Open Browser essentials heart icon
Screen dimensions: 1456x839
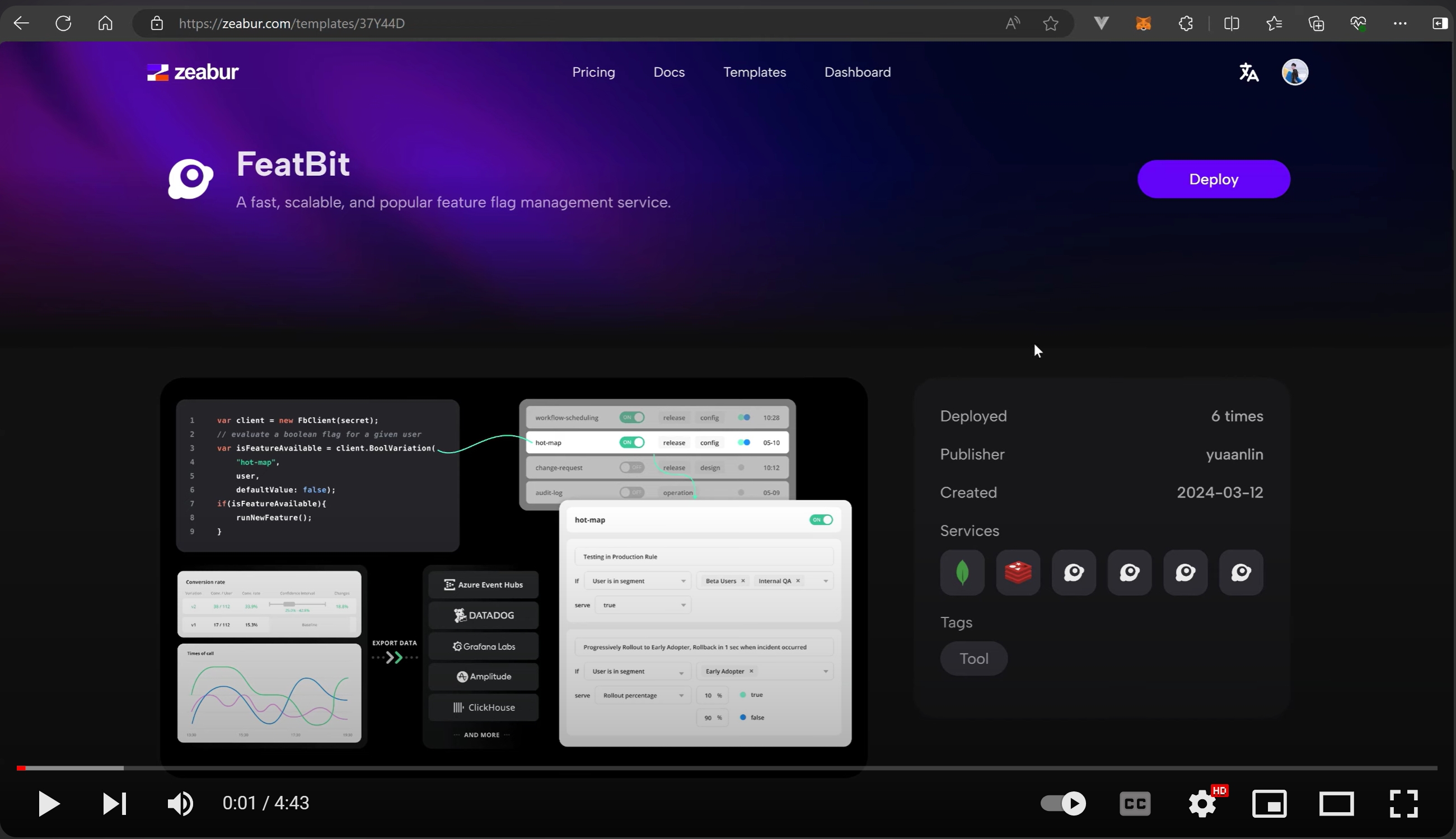pos(1358,23)
